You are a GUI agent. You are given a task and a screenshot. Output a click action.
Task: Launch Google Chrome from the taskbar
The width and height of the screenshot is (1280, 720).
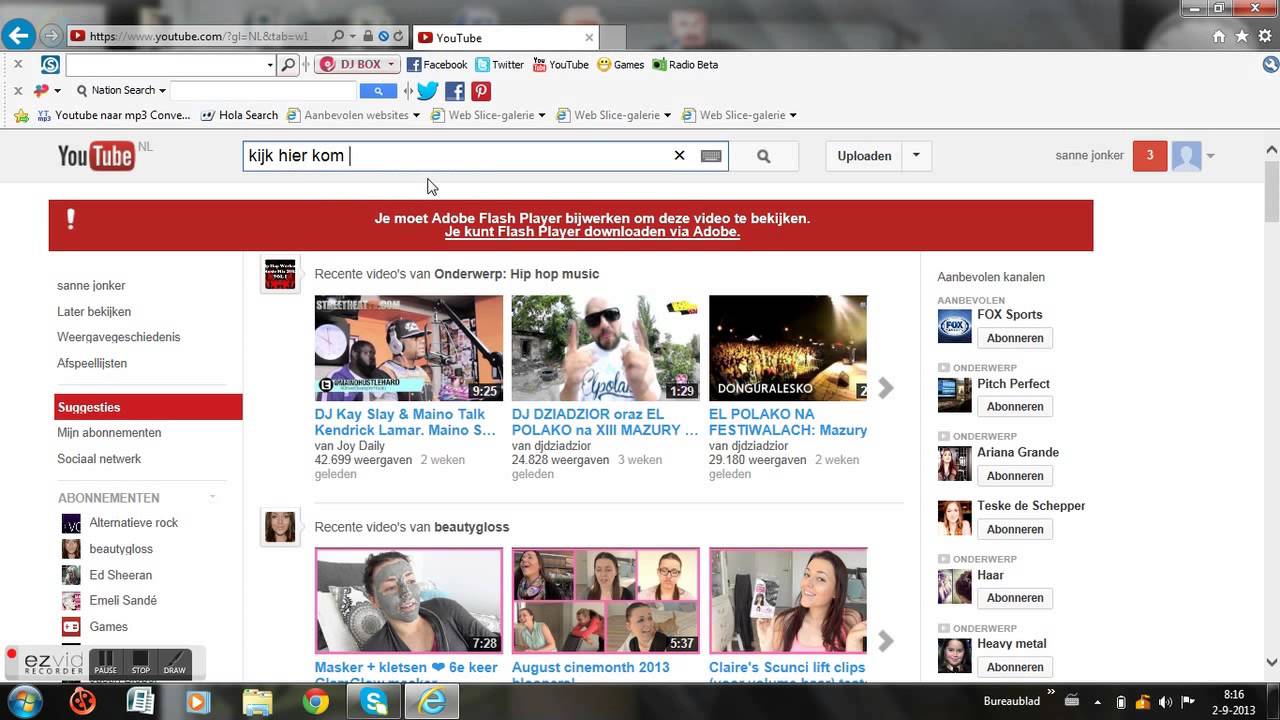point(316,701)
